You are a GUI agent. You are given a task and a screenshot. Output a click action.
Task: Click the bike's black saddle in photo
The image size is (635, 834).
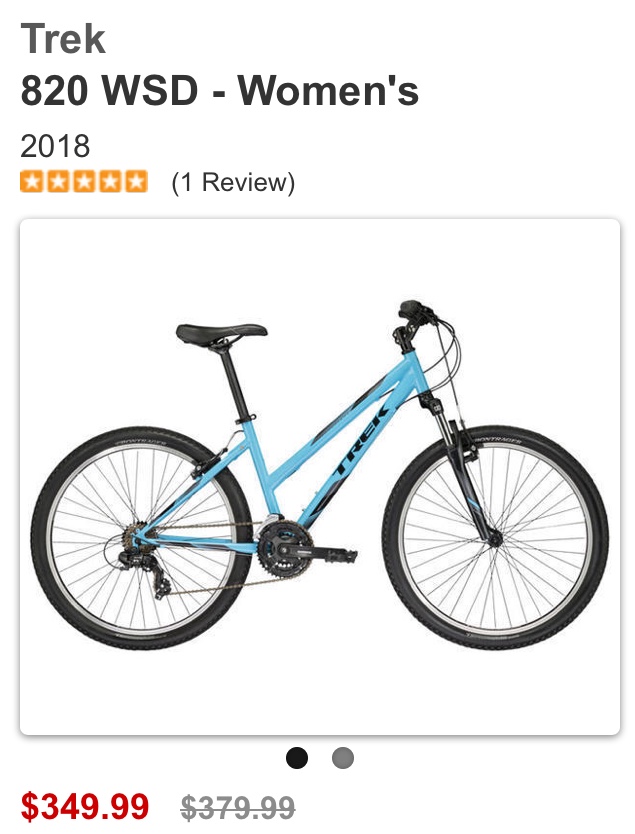(x=221, y=333)
